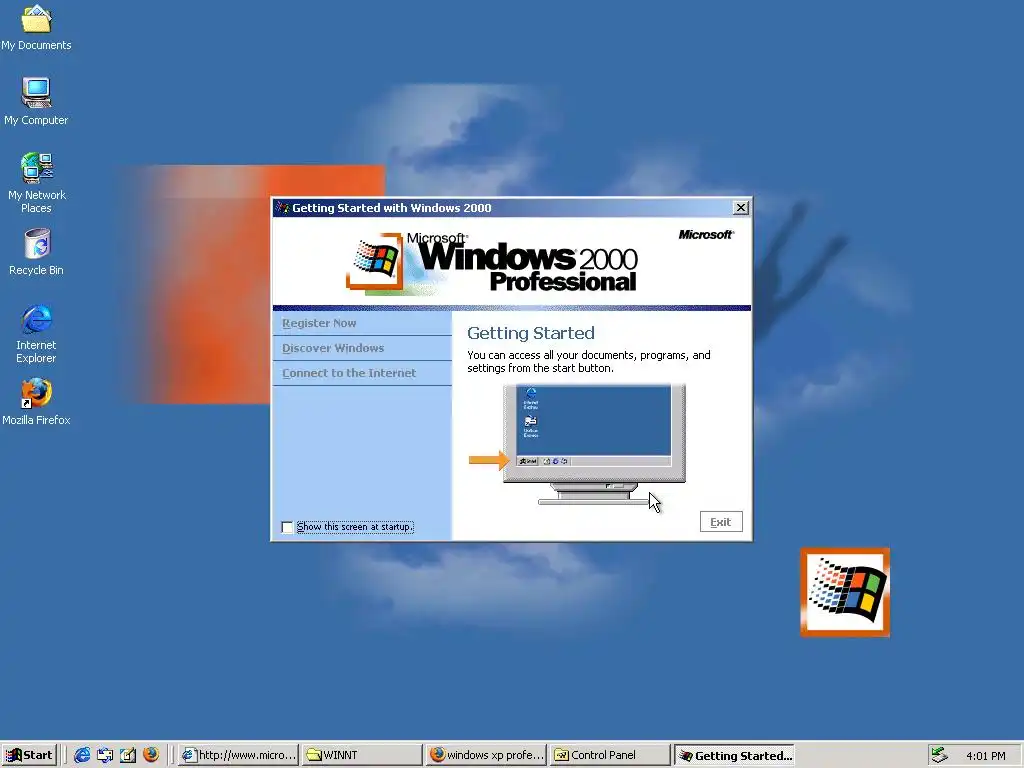Viewport: 1024px width, 768px height.
Task: Click the system tray network icon
Action: coord(939,755)
